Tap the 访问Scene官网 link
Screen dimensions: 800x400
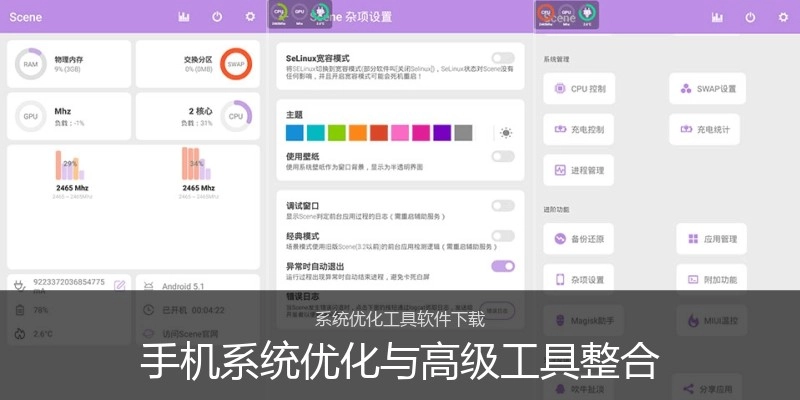190,334
